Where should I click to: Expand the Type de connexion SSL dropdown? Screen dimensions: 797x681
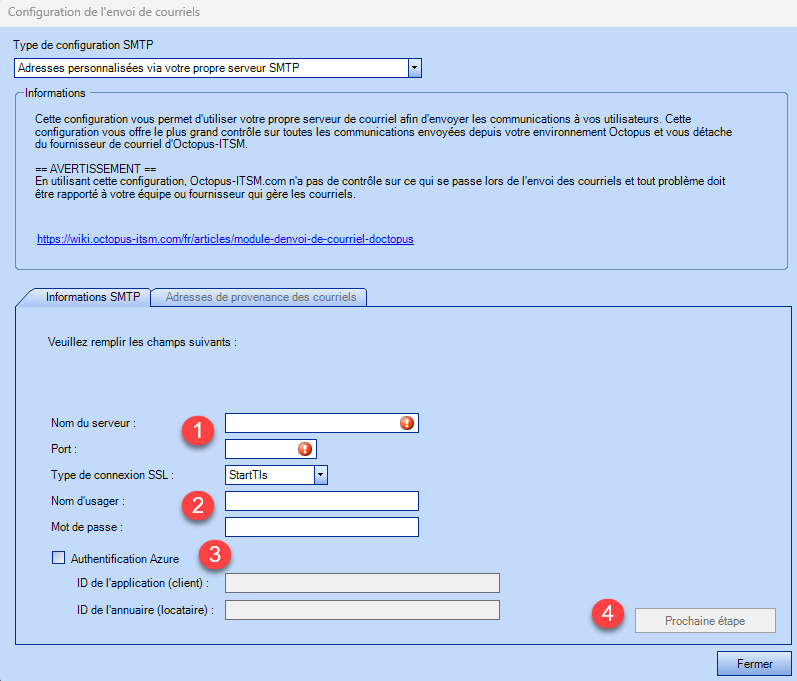(x=321, y=475)
